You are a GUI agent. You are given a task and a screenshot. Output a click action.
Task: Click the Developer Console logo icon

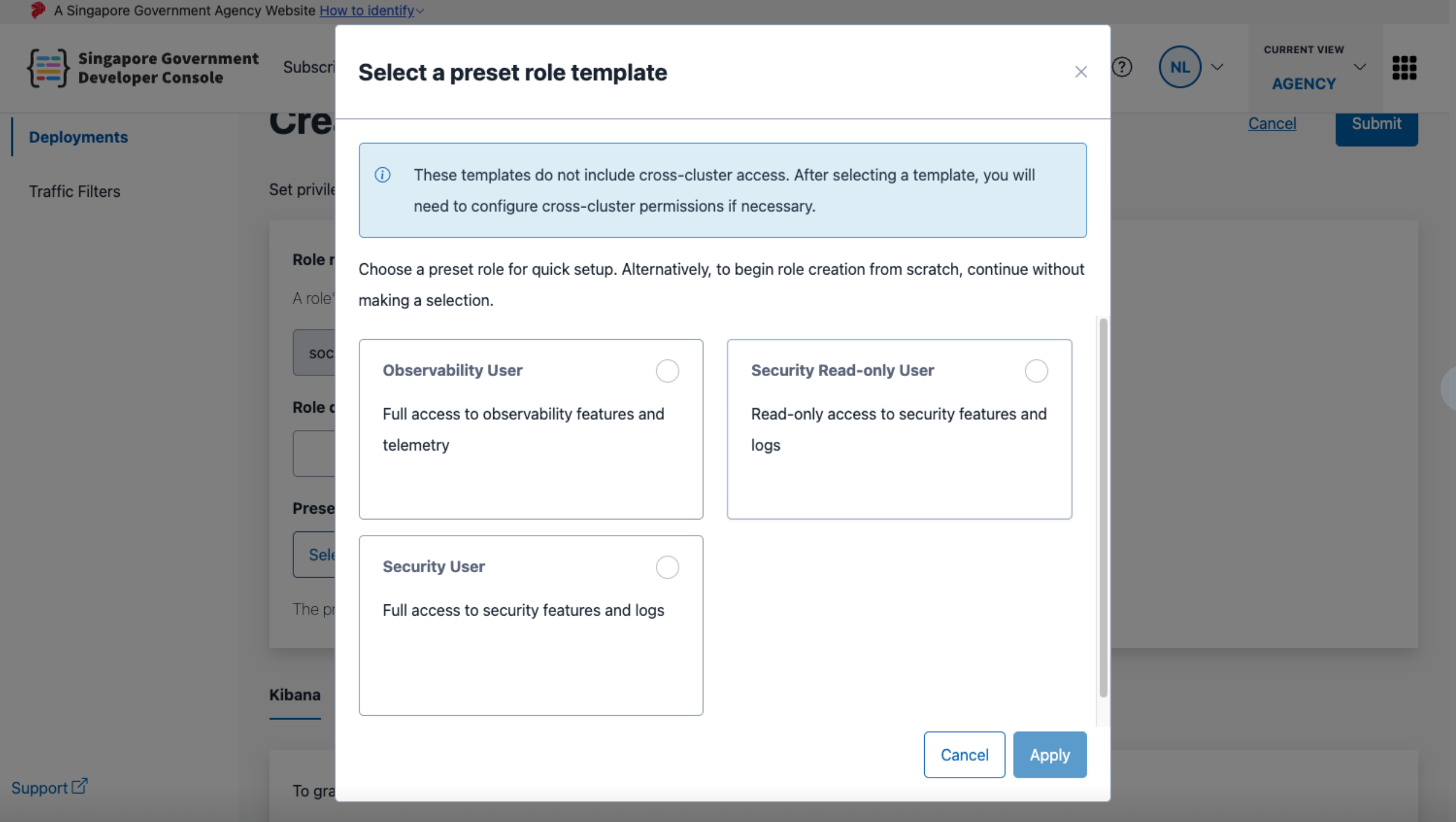point(47,67)
